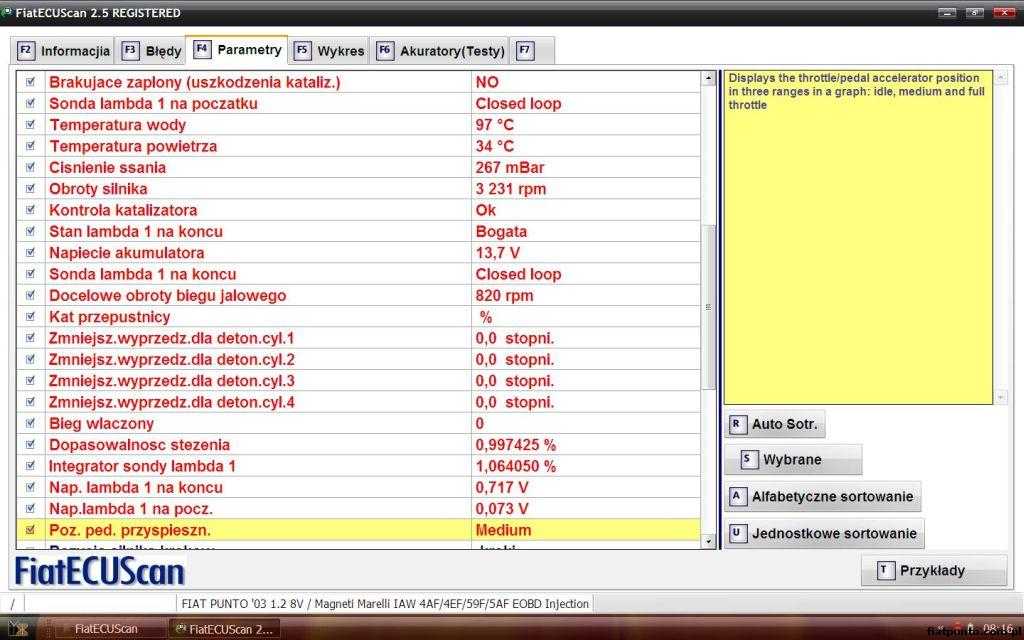The width and height of the screenshot is (1024, 640).
Task: Select Zmniejsz.wyprzedz.dla deton.cyl.2 parameter name
Action: pos(172,359)
